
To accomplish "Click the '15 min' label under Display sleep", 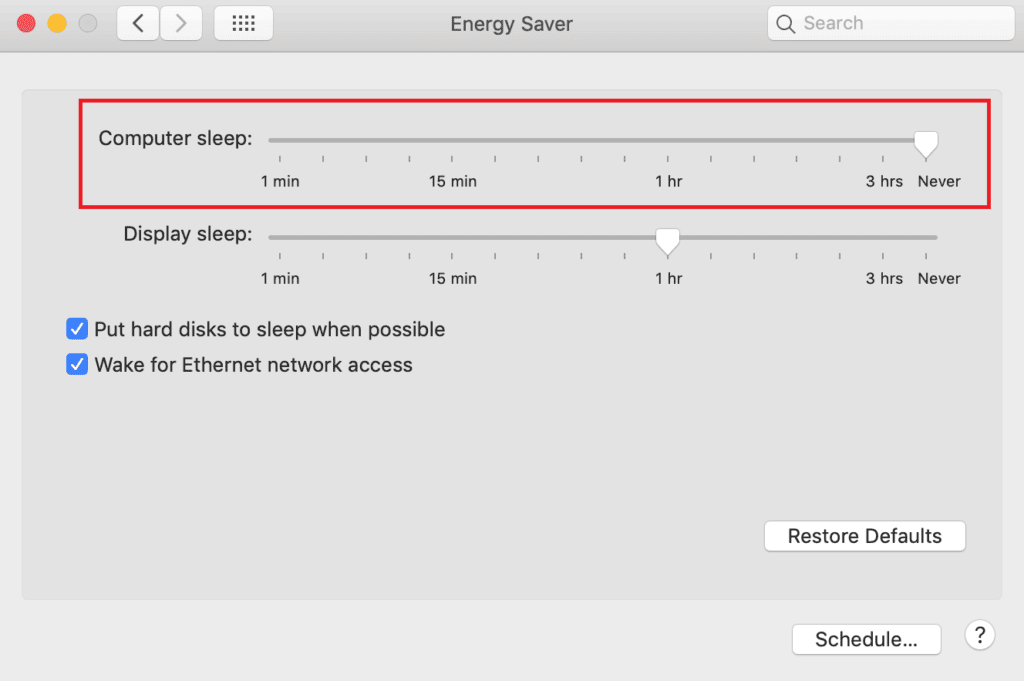I will click(453, 279).
